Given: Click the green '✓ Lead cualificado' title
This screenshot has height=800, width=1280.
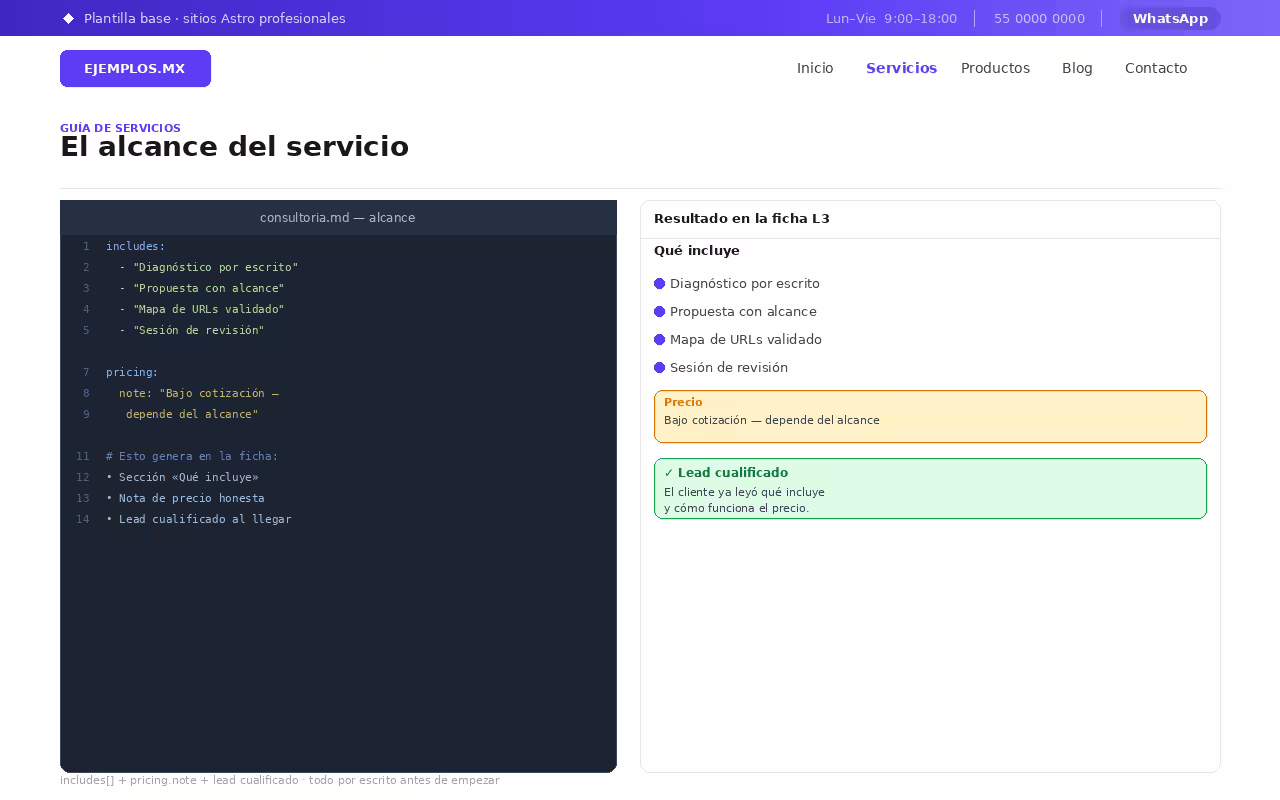Looking at the screenshot, I should tap(726, 473).
